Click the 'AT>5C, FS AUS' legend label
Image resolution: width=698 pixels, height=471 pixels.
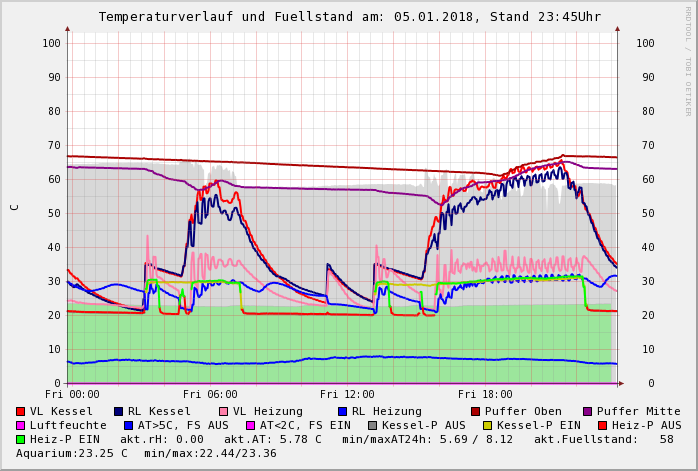coord(183,425)
